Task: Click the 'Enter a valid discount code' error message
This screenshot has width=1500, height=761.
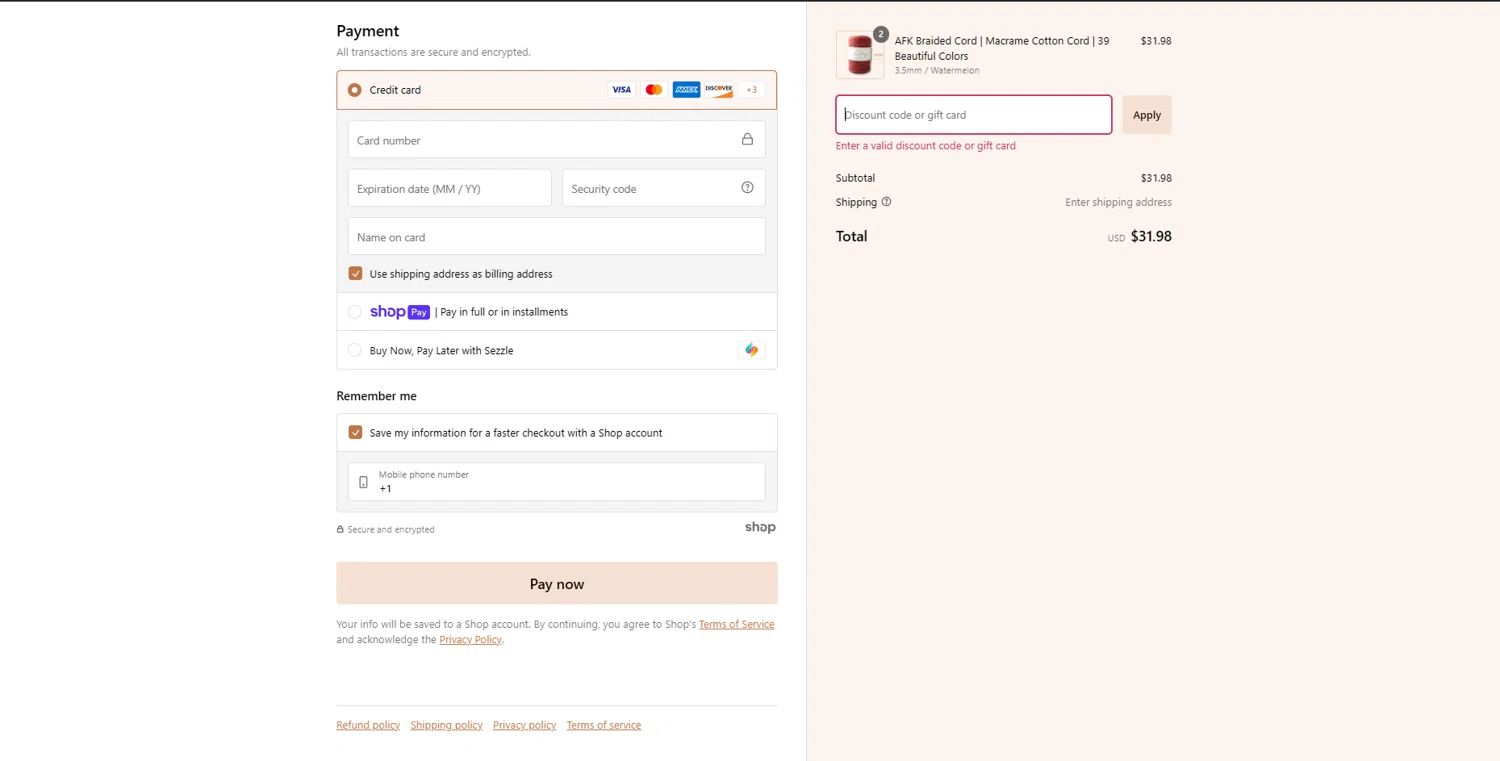Action: (x=926, y=146)
